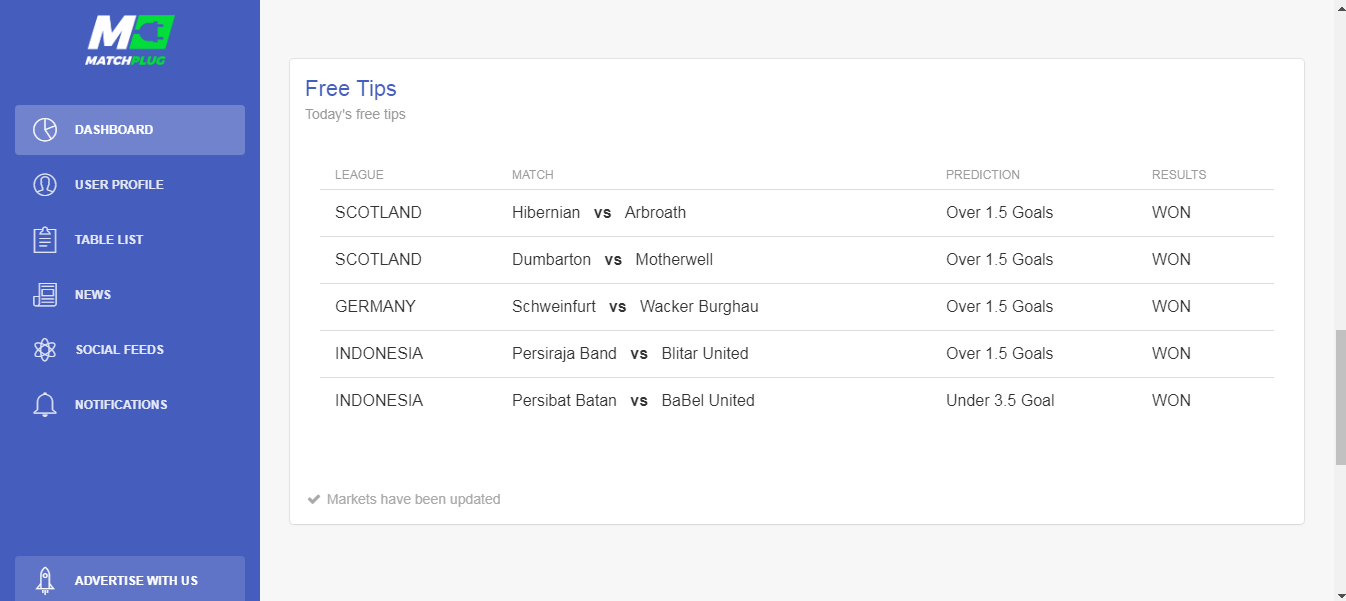
Task: Open the Social Feeds menu entry
Action: [x=130, y=350]
